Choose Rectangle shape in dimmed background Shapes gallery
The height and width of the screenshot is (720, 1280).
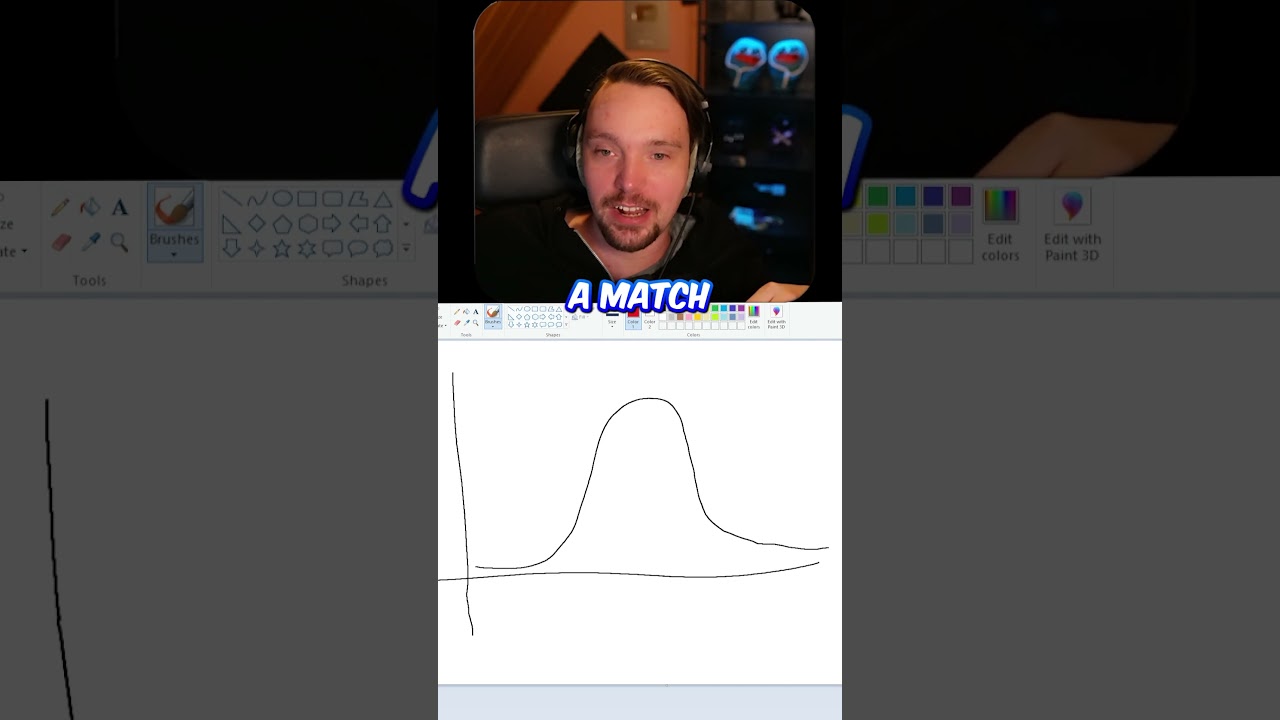tap(307, 198)
